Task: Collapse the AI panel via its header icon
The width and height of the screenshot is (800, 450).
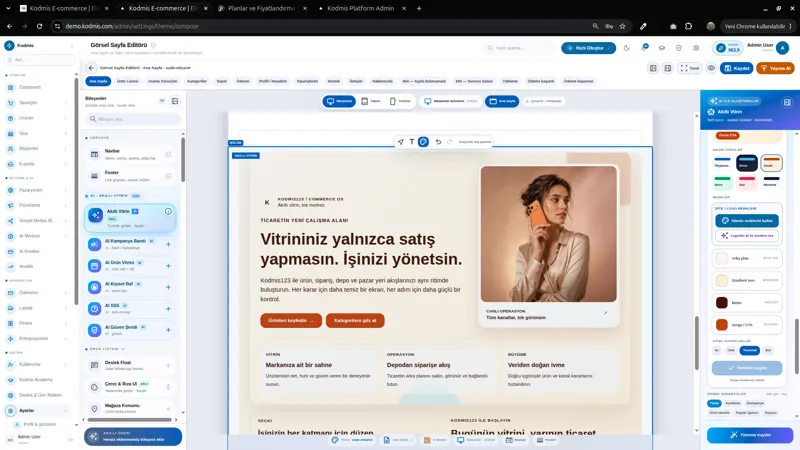Action: click(787, 102)
